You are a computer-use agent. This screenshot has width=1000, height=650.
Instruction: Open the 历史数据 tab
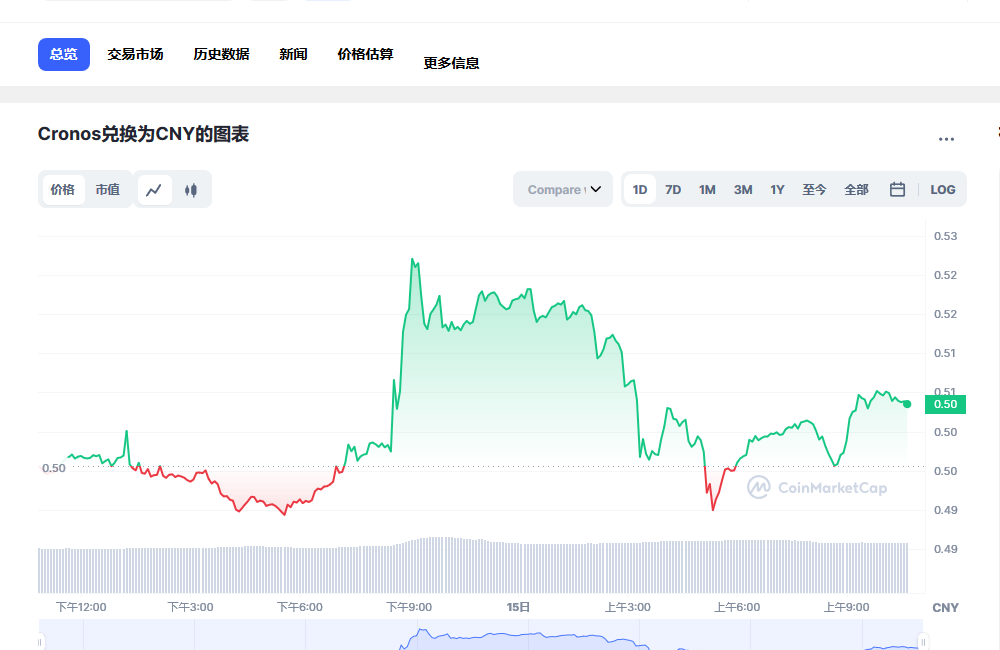coord(220,54)
